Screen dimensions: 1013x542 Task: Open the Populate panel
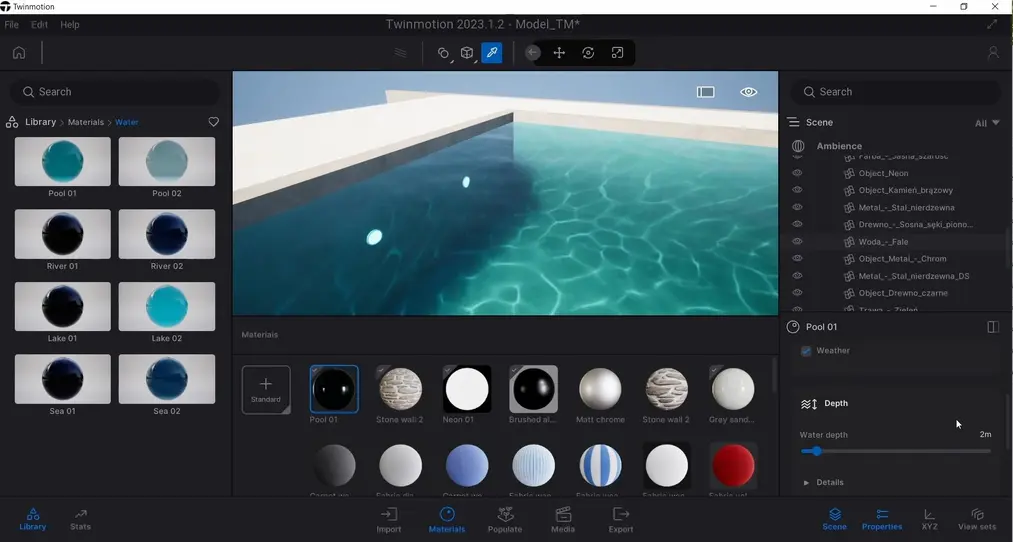click(x=505, y=519)
